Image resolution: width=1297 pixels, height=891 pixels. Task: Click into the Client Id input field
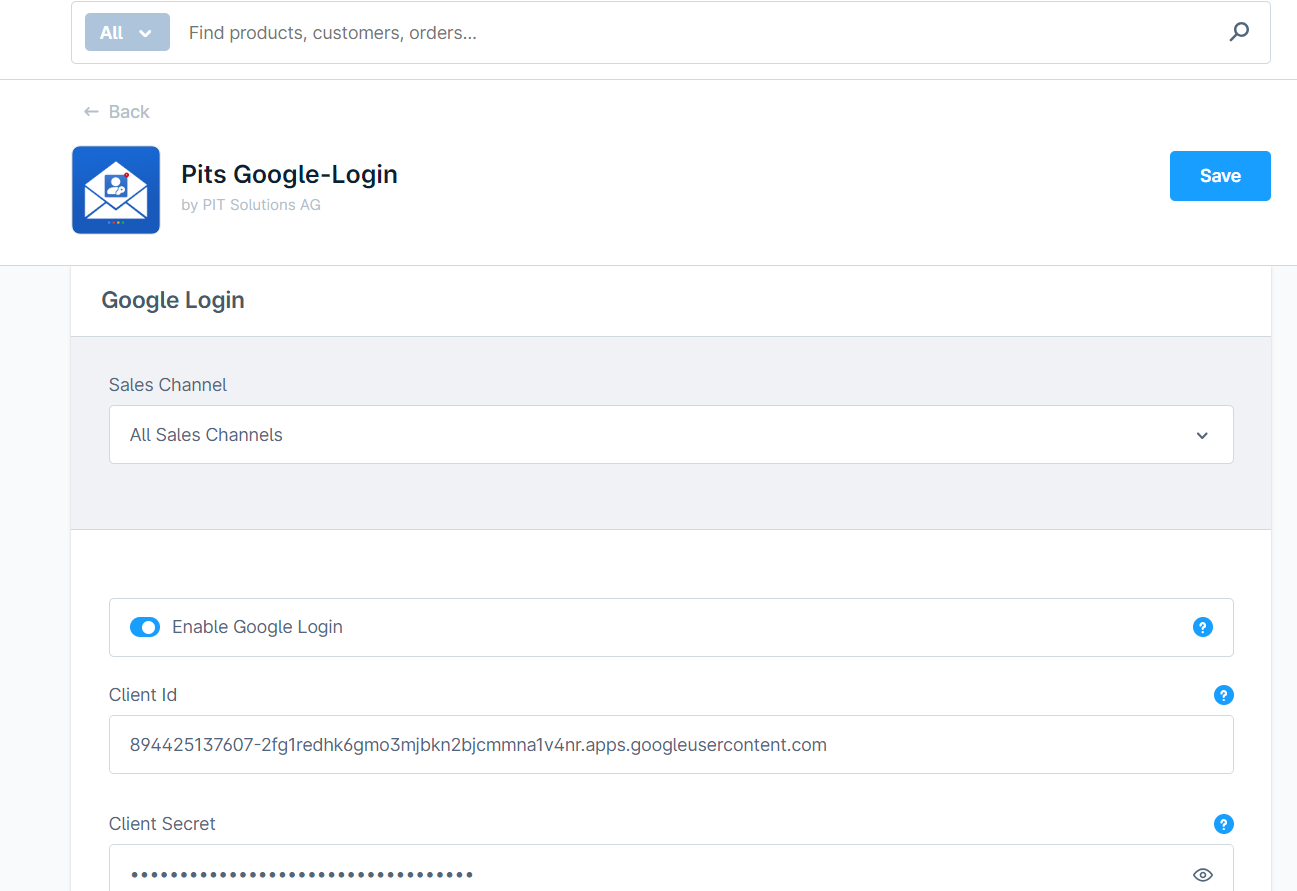coord(671,745)
